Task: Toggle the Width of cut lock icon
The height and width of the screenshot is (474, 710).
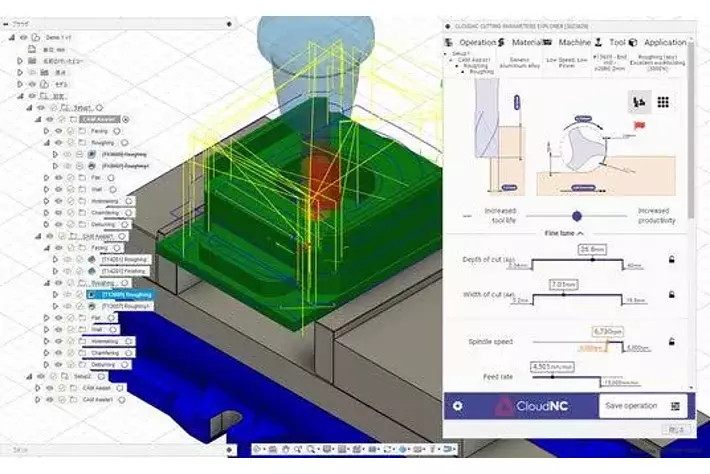Action: click(670, 294)
